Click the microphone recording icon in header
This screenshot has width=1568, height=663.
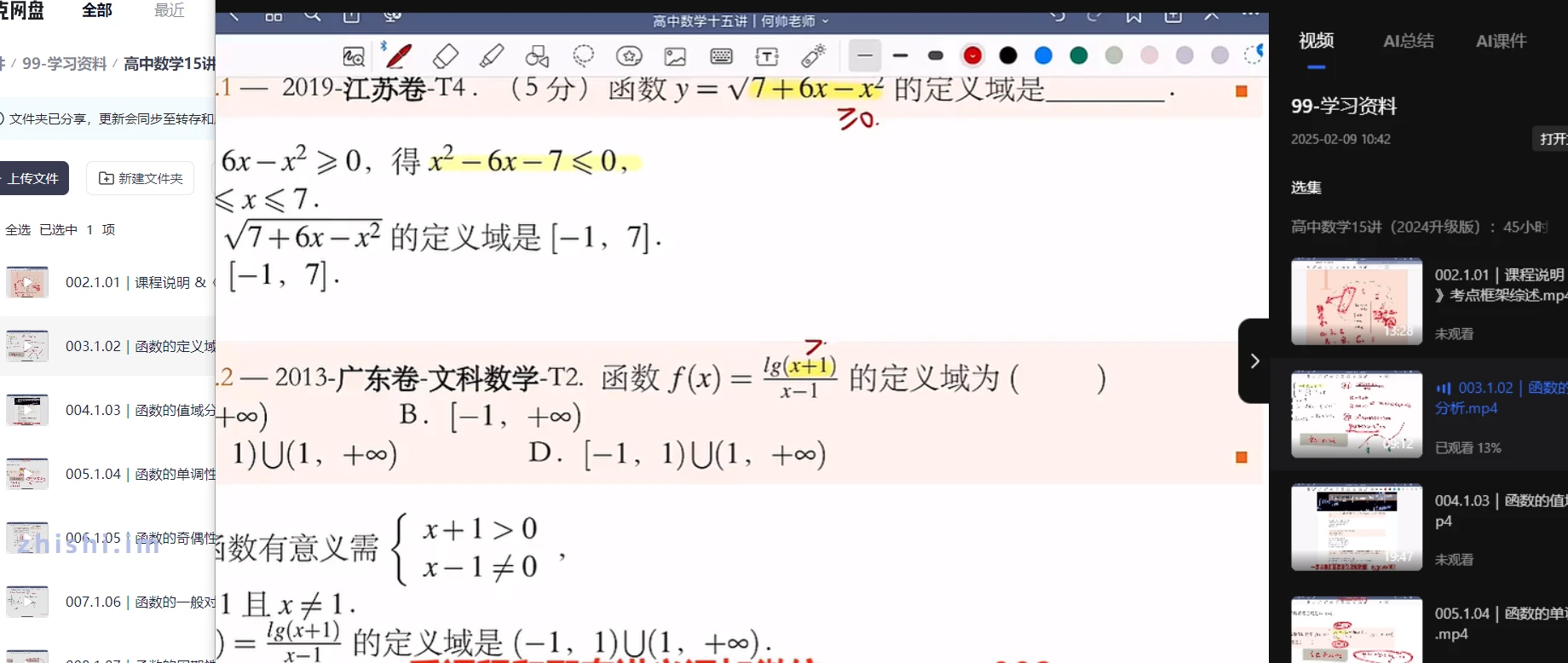tap(392, 15)
